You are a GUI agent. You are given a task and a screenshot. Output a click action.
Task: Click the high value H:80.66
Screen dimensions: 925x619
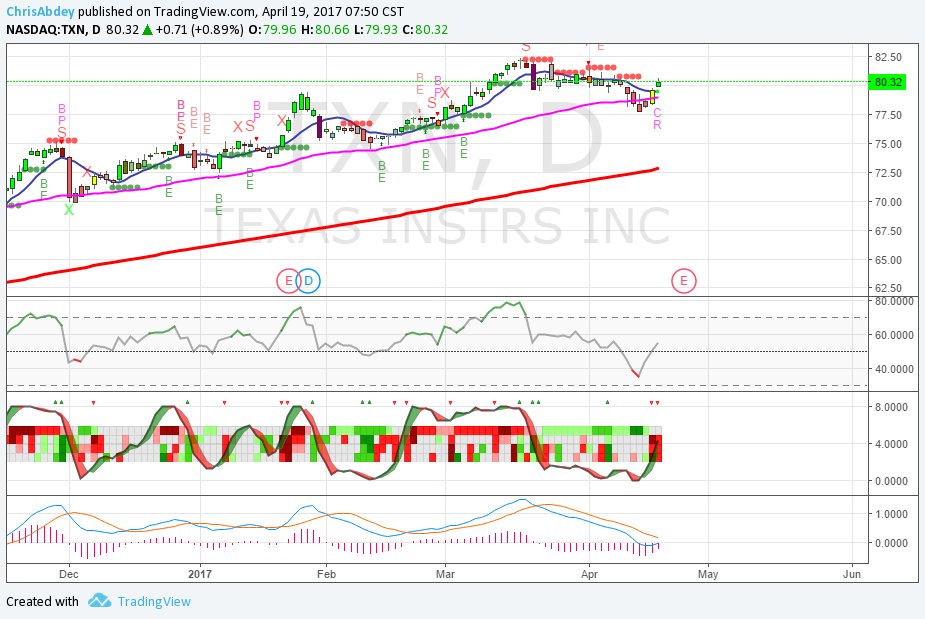(x=325, y=30)
